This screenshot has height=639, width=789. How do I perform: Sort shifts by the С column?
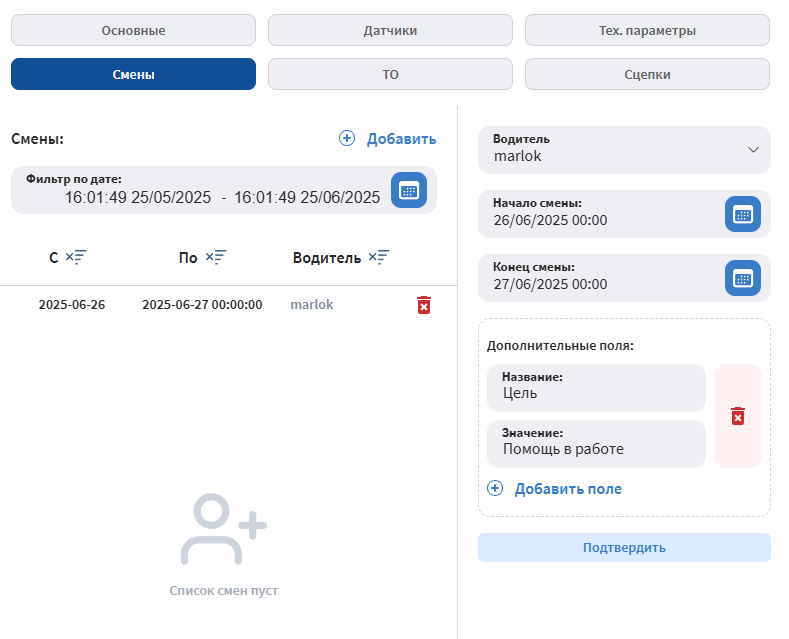point(76,258)
